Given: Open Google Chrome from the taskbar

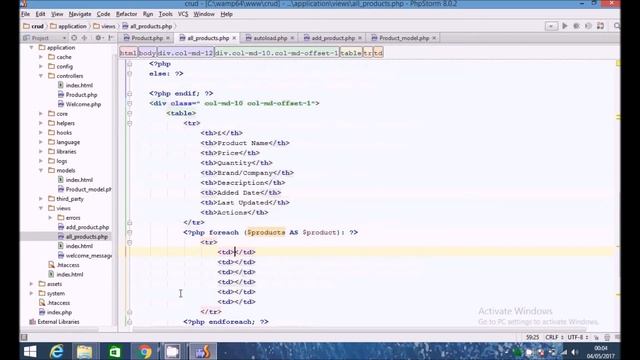Looking at the screenshot, I should click(144, 351).
